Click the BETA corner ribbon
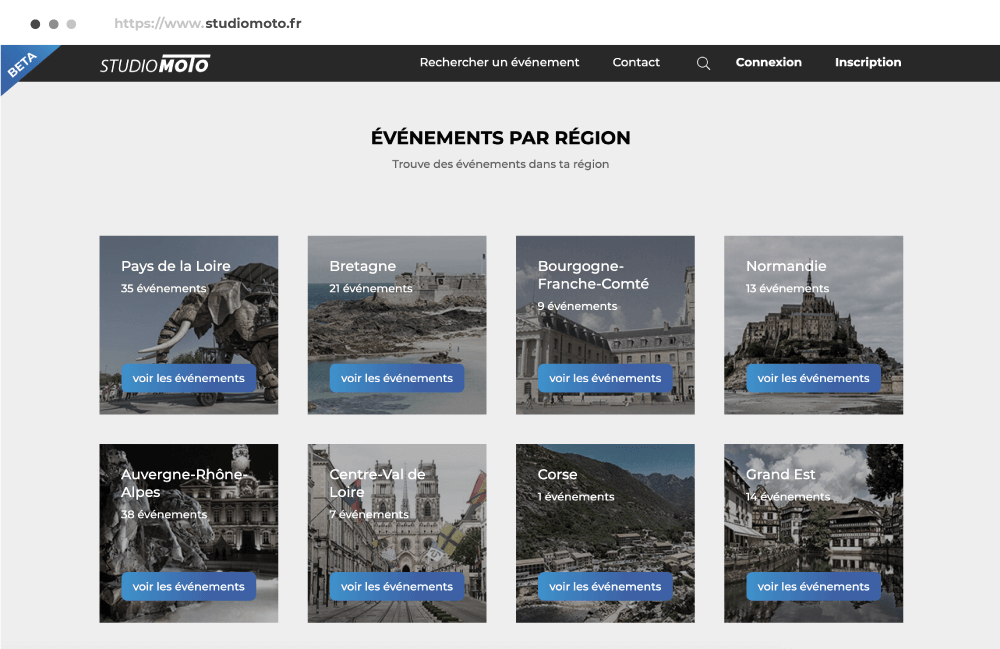1000x649 pixels. coord(22,64)
